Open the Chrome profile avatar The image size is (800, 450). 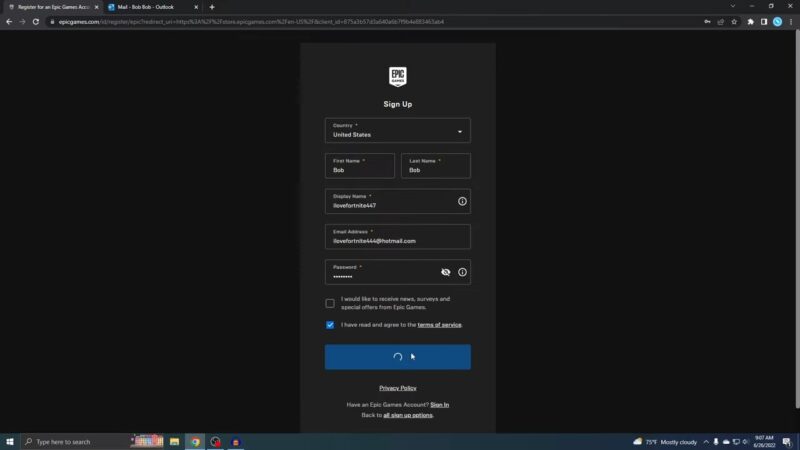(x=777, y=22)
